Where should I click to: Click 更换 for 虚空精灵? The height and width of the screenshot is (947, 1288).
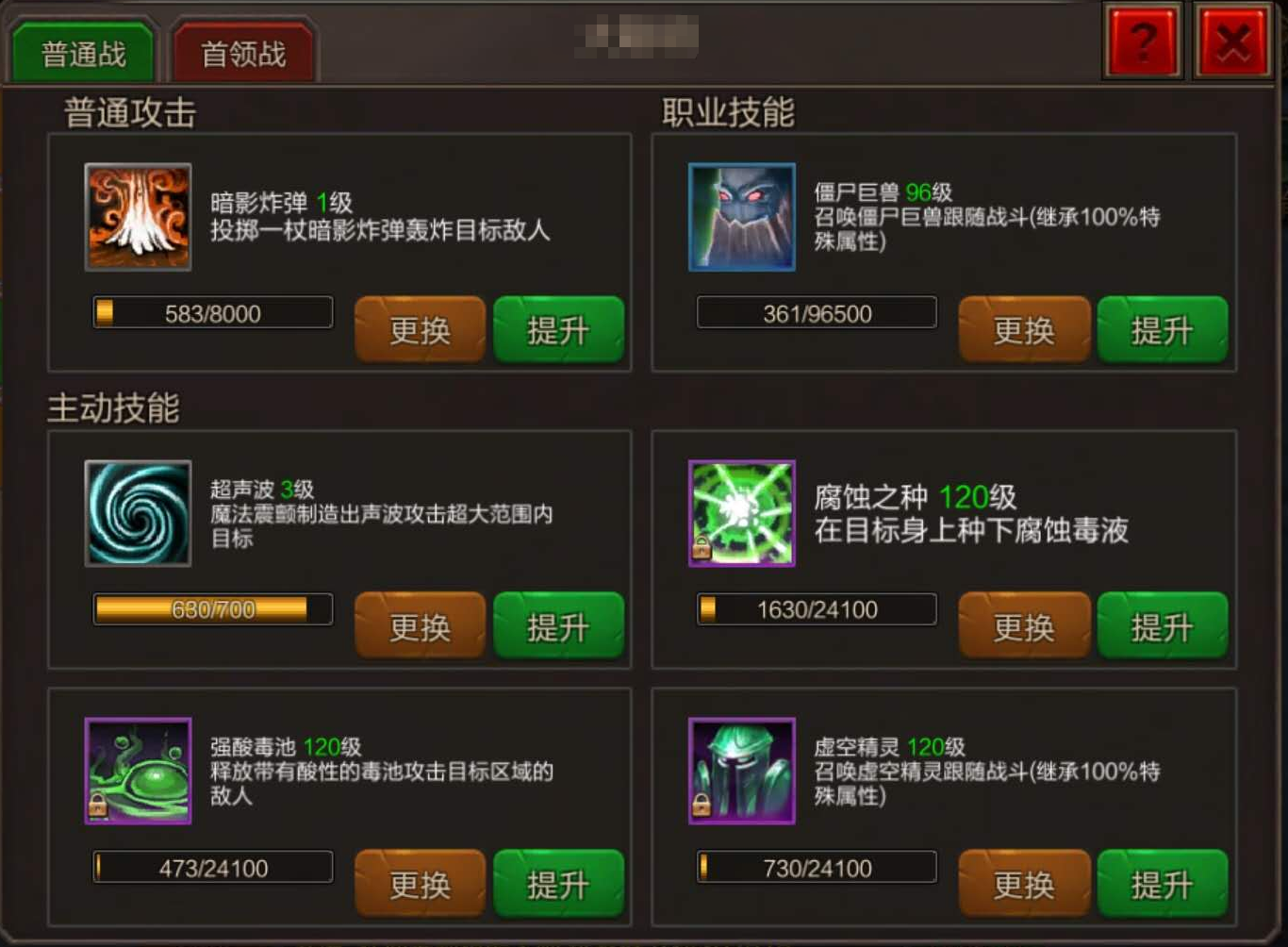pos(1024,883)
